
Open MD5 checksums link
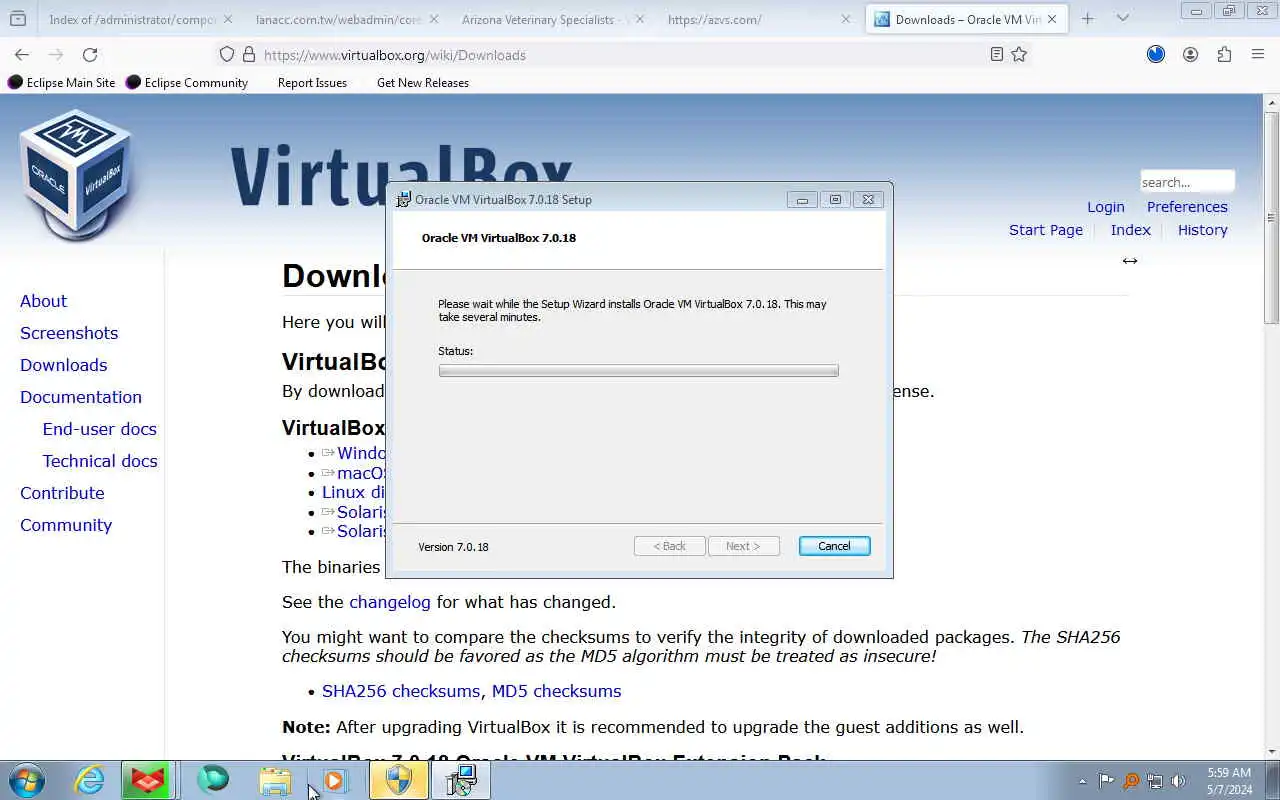point(556,691)
